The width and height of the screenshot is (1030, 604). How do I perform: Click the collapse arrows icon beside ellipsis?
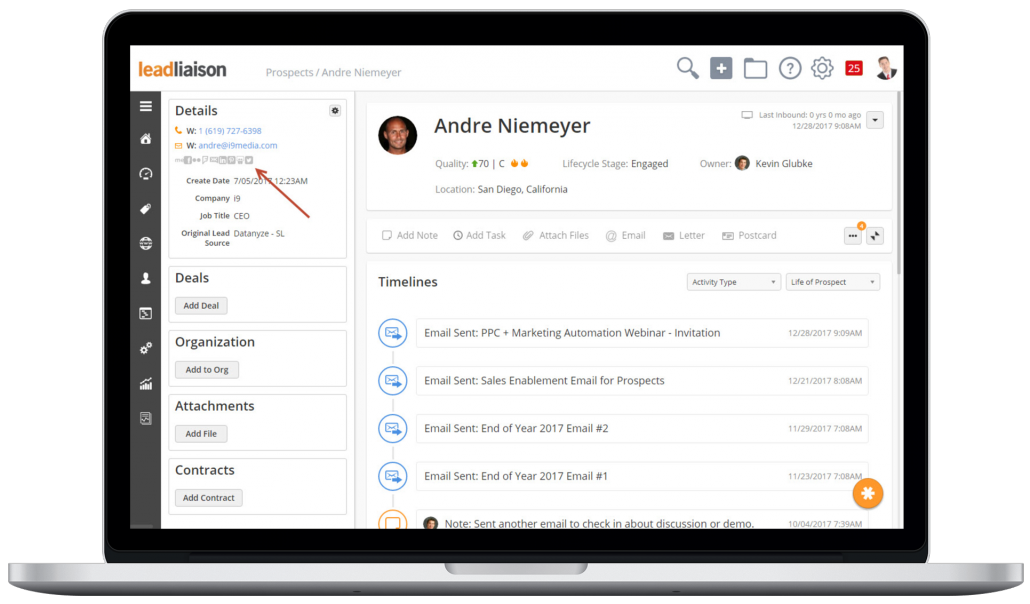coord(875,236)
